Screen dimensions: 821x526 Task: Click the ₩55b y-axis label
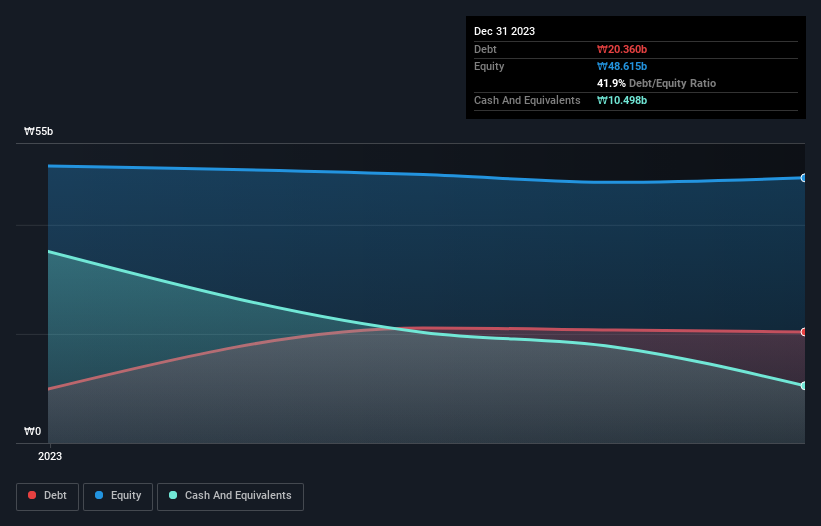(38, 131)
